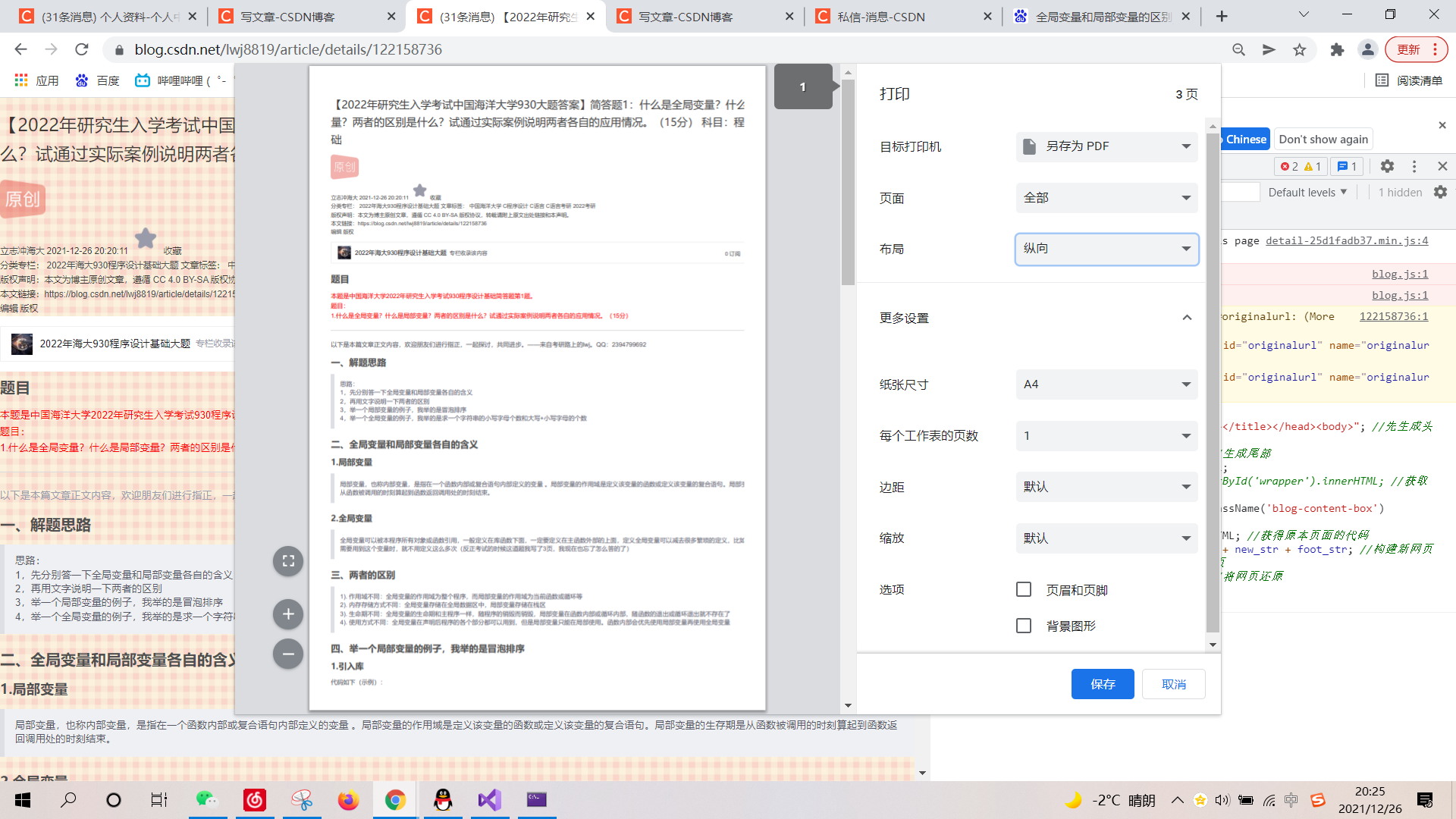Enable the 背景图形 checkbox
This screenshot has width=1456, height=819.
click(x=1024, y=626)
